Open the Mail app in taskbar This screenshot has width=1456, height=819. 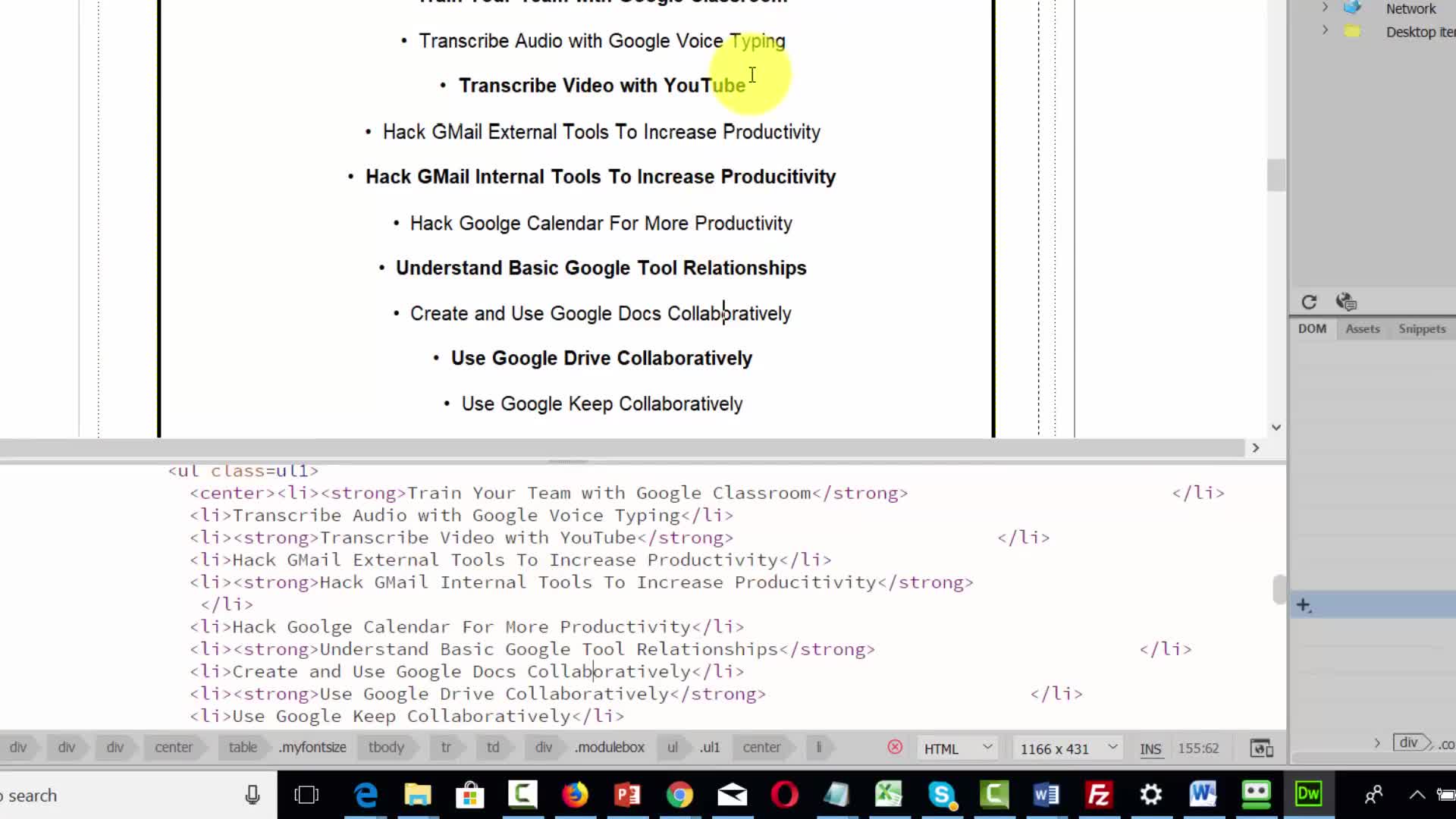click(732, 795)
